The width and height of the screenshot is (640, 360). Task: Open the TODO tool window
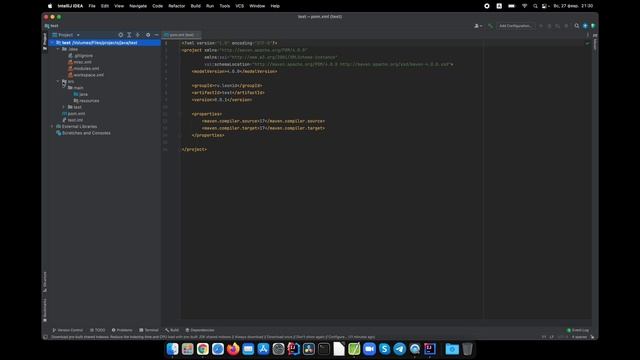click(x=98, y=330)
